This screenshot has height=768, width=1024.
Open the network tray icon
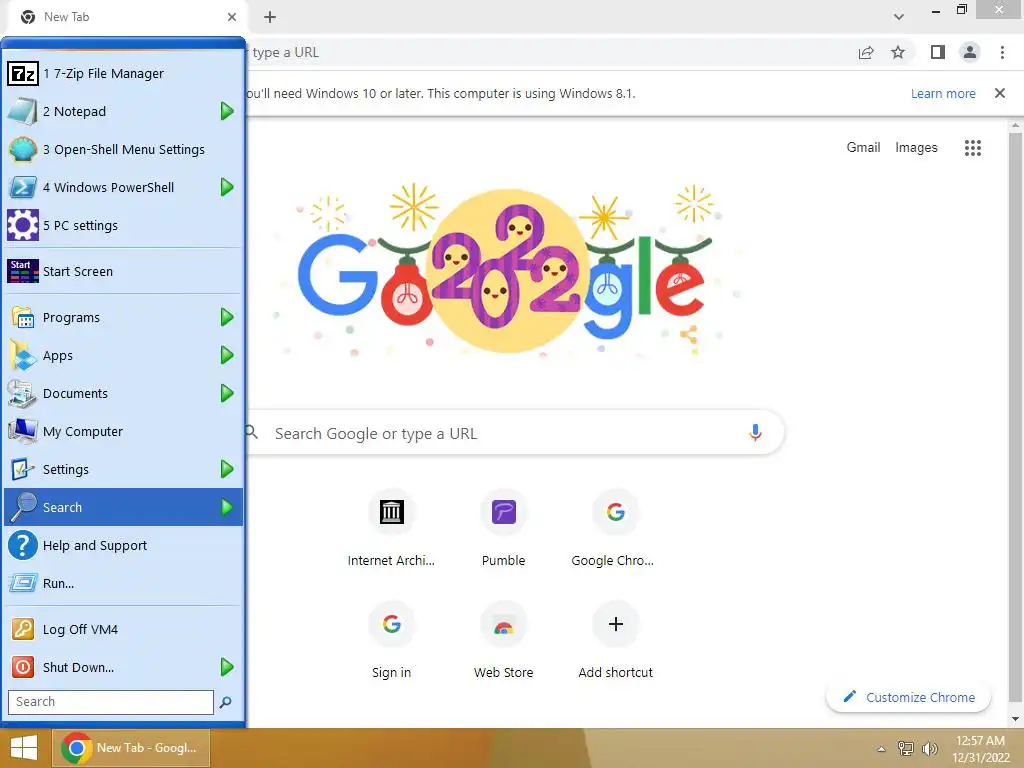point(906,748)
